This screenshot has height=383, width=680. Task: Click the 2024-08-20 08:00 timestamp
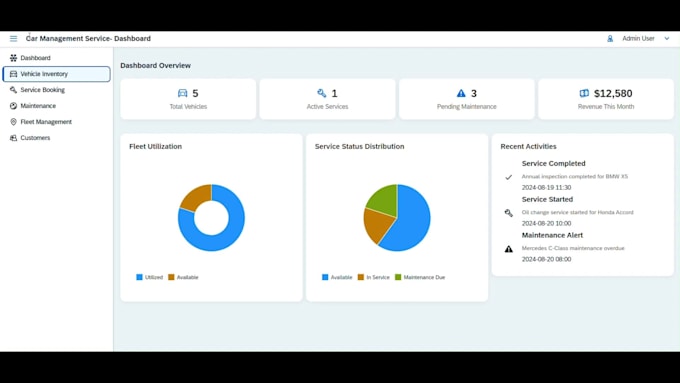point(546,259)
